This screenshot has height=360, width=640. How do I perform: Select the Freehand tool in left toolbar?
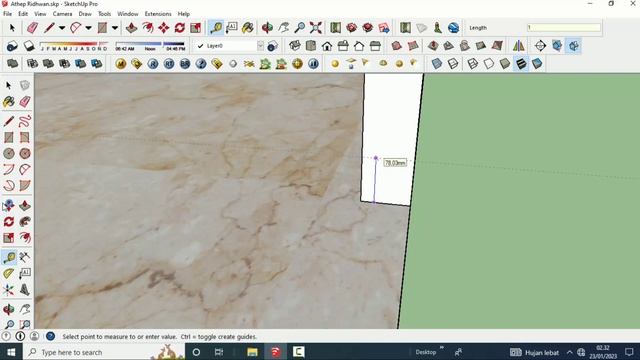click(24, 121)
